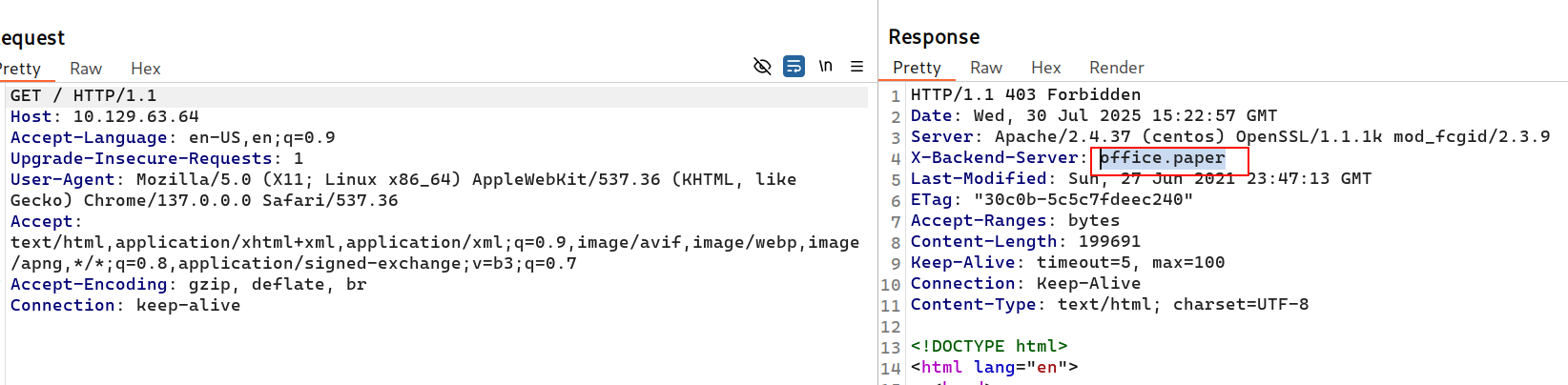The height and width of the screenshot is (385, 1568).
Task: Switch Request view to Raw tab
Action: click(x=86, y=69)
